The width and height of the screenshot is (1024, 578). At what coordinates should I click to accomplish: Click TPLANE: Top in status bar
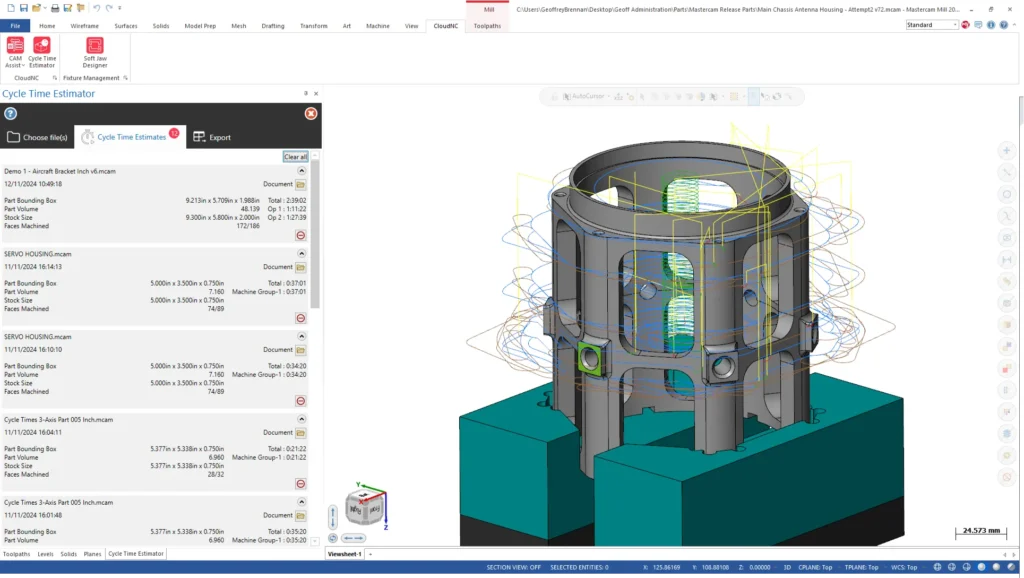tap(861, 568)
